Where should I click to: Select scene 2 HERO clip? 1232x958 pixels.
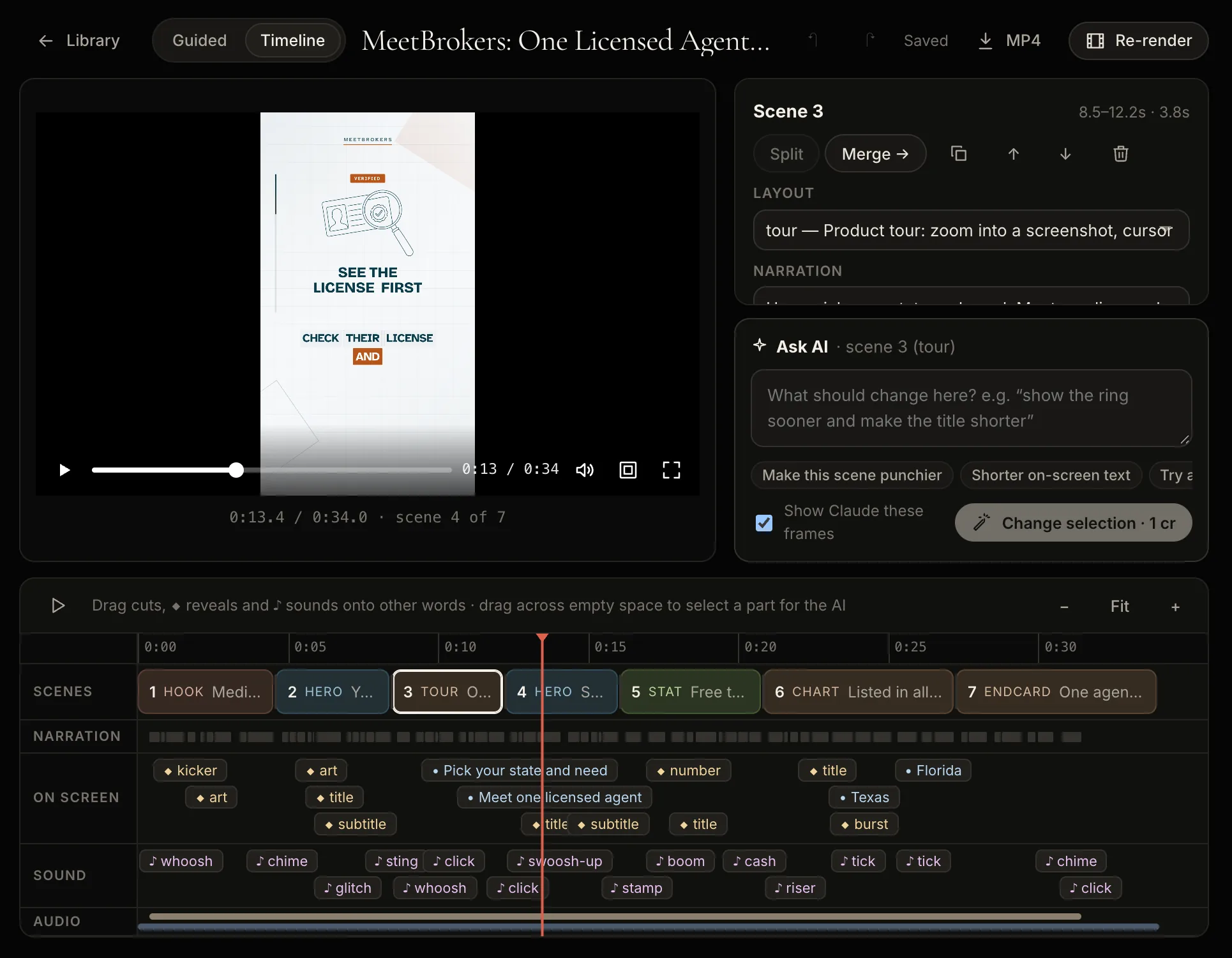(332, 692)
